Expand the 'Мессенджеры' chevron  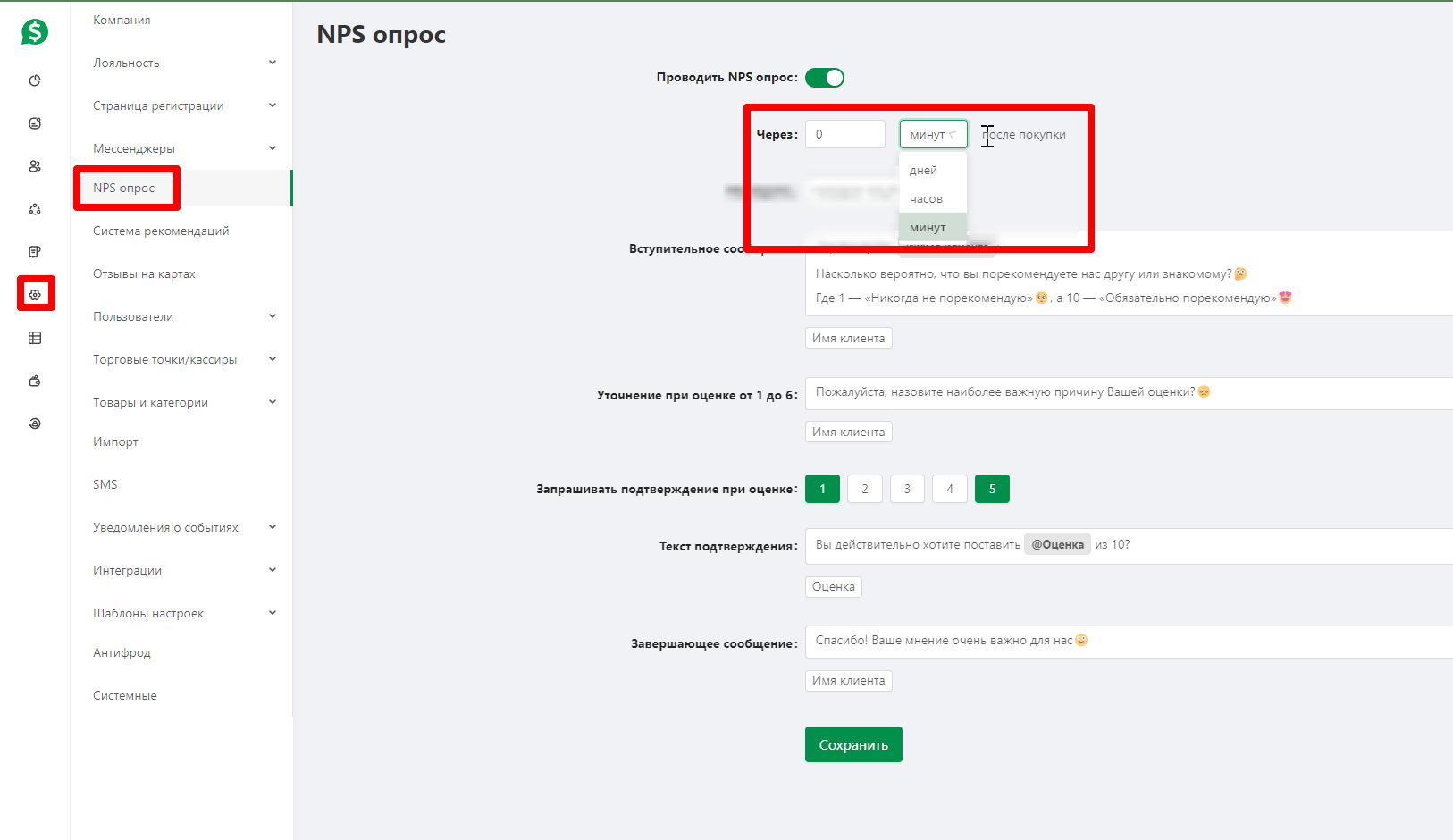pos(273,148)
